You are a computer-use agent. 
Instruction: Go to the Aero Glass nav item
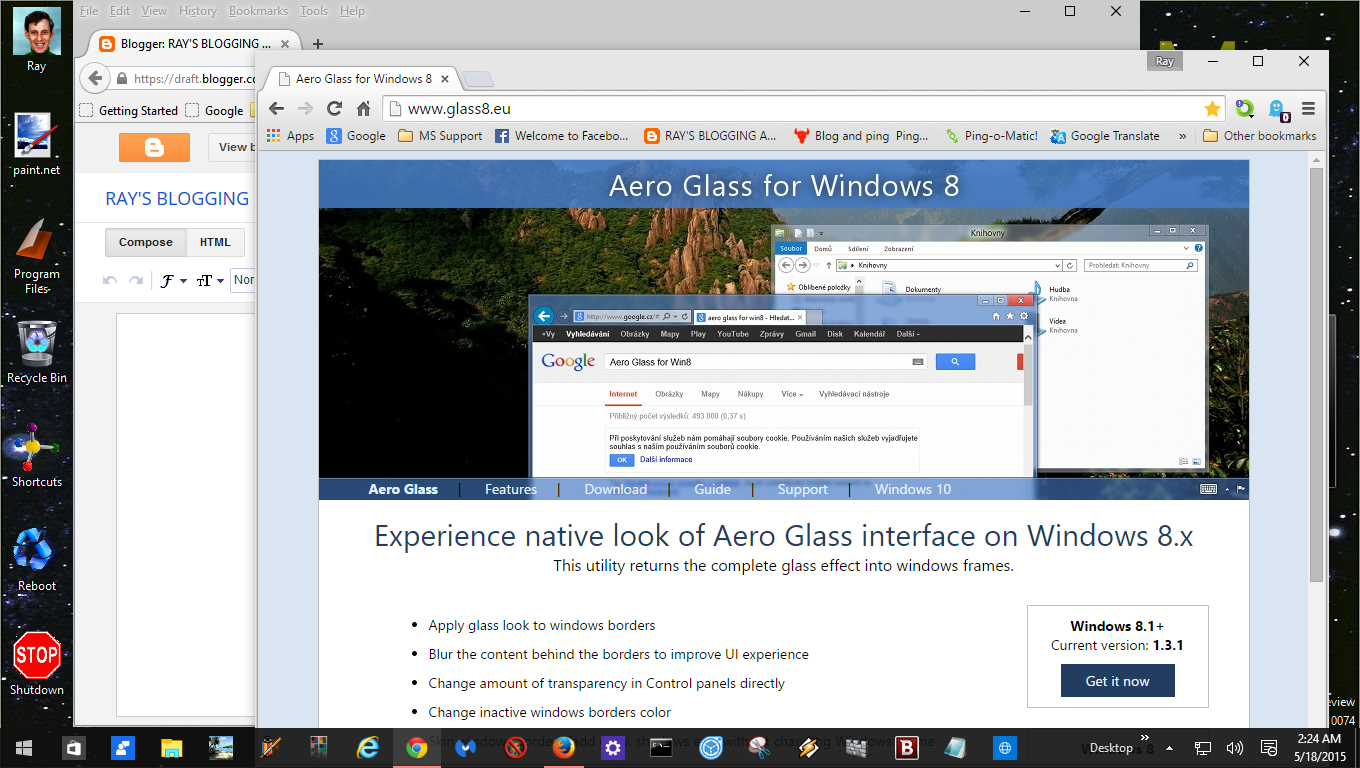pyautogui.click(x=403, y=489)
